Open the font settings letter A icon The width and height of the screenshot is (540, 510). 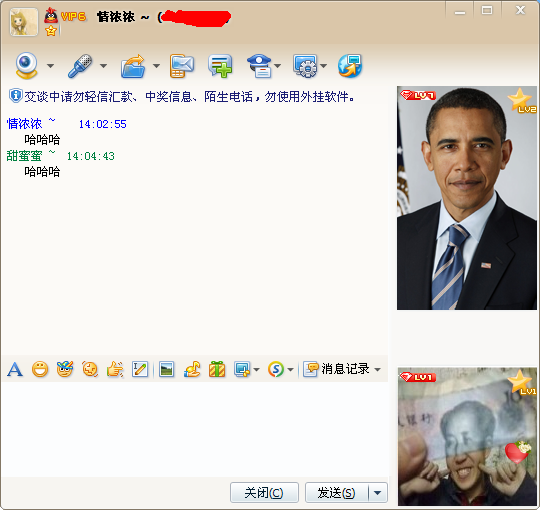tap(15, 370)
